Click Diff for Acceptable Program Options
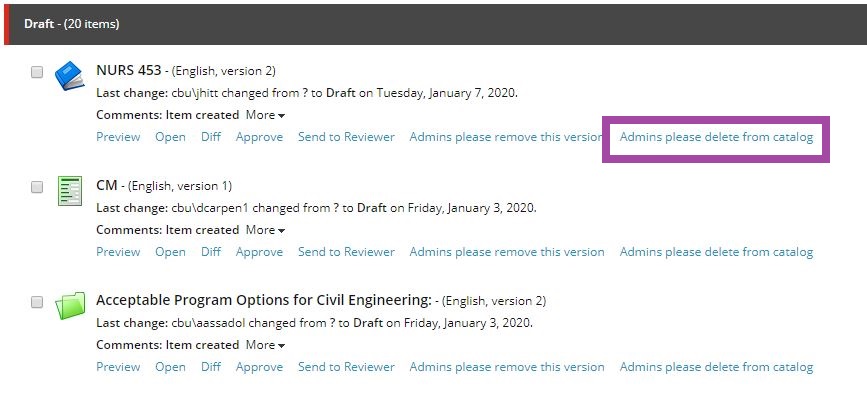Viewport: 867px width, 399px height. pyautogui.click(x=211, y=367)
